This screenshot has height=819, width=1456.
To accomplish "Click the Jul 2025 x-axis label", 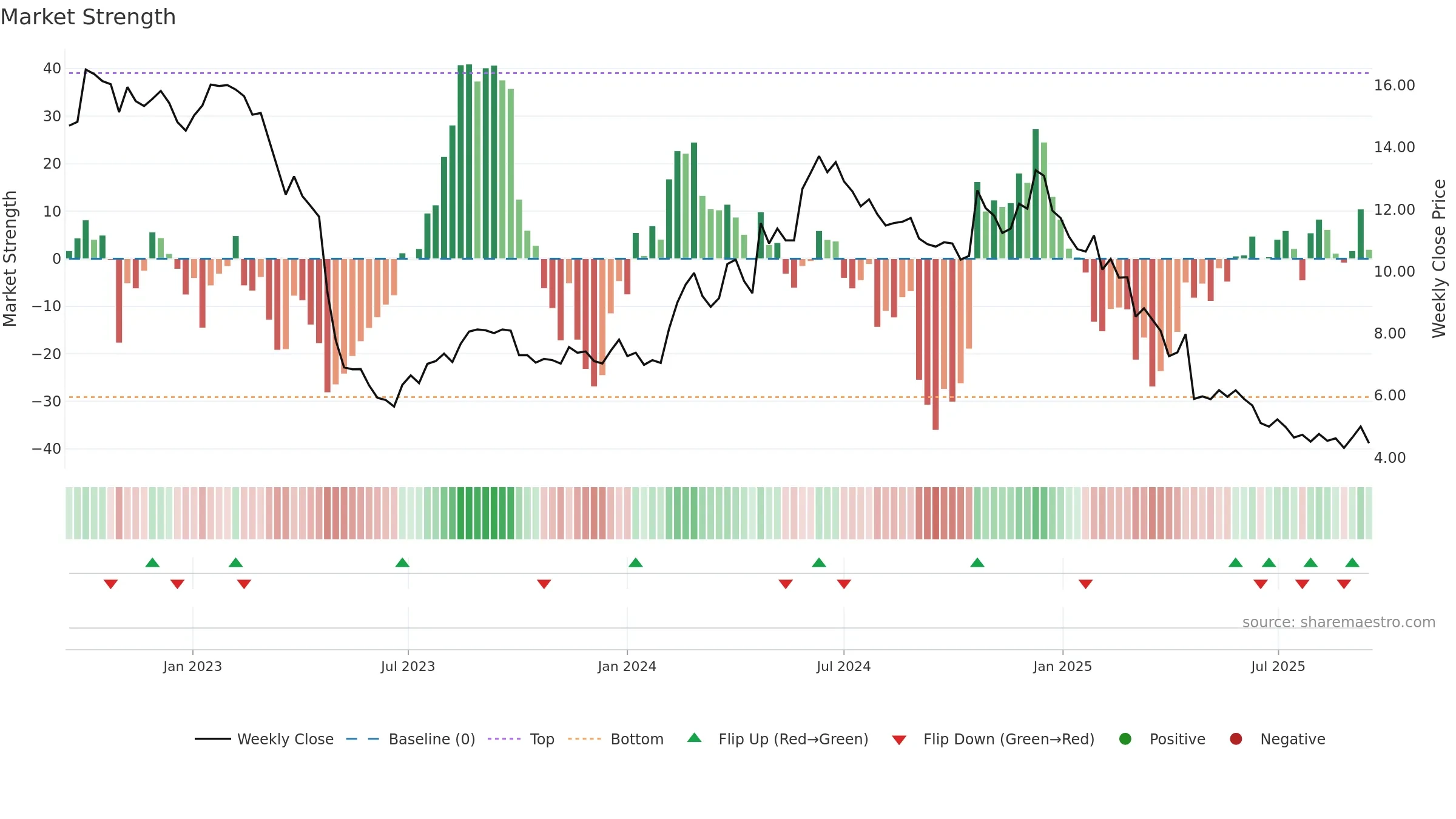I will tap(1278, 667).
